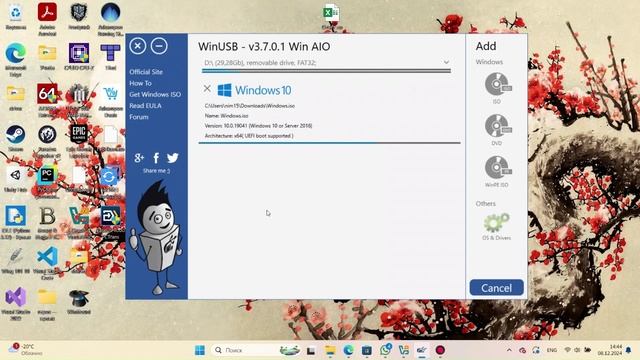Open the Edge browser from the taskbar
640x360 pixels.
(349, 350)
